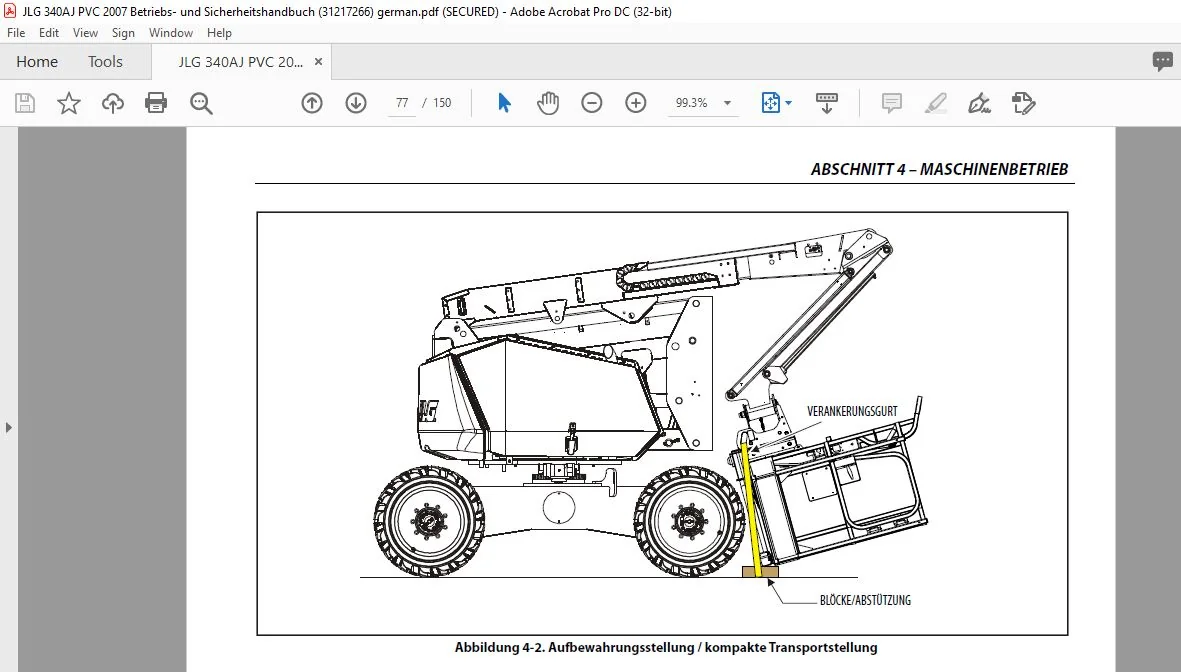Open the View menu

[x=85, y=33]
